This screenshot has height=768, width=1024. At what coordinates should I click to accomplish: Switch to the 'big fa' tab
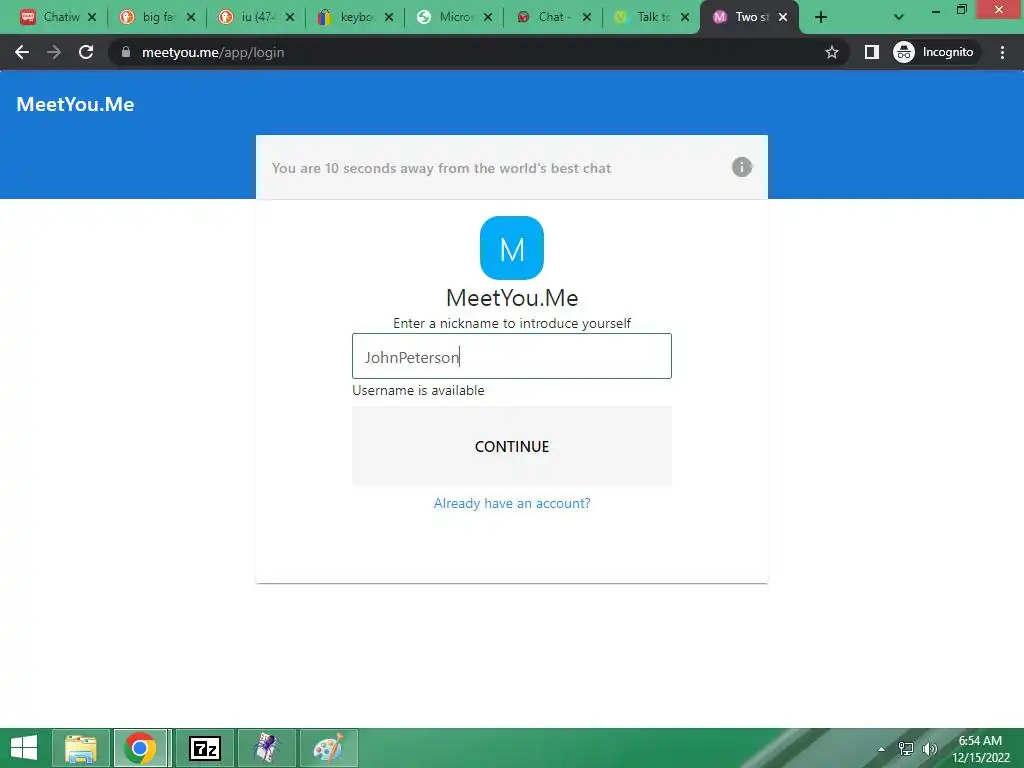[152, 17]
